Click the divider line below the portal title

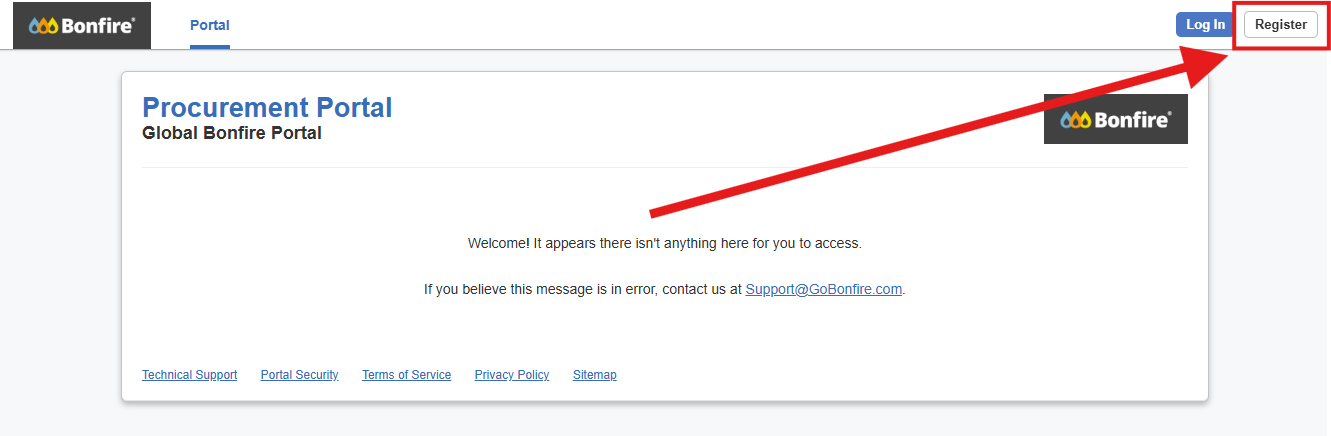tap(665, 167)
